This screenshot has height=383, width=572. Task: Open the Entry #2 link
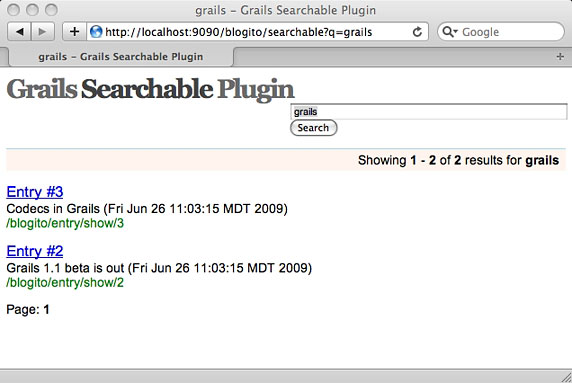tap(35, 251)
